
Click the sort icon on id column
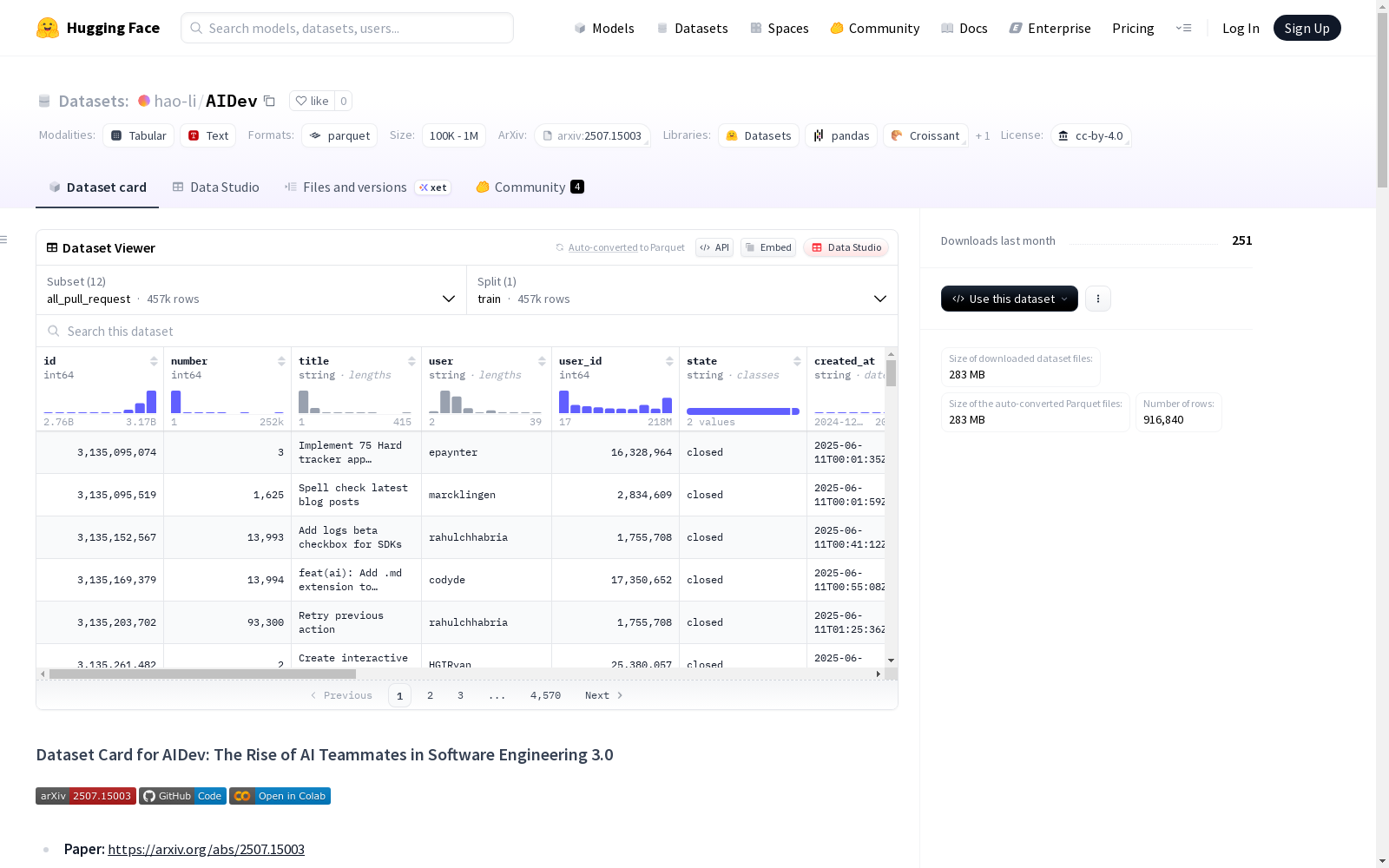pos(154,361)
